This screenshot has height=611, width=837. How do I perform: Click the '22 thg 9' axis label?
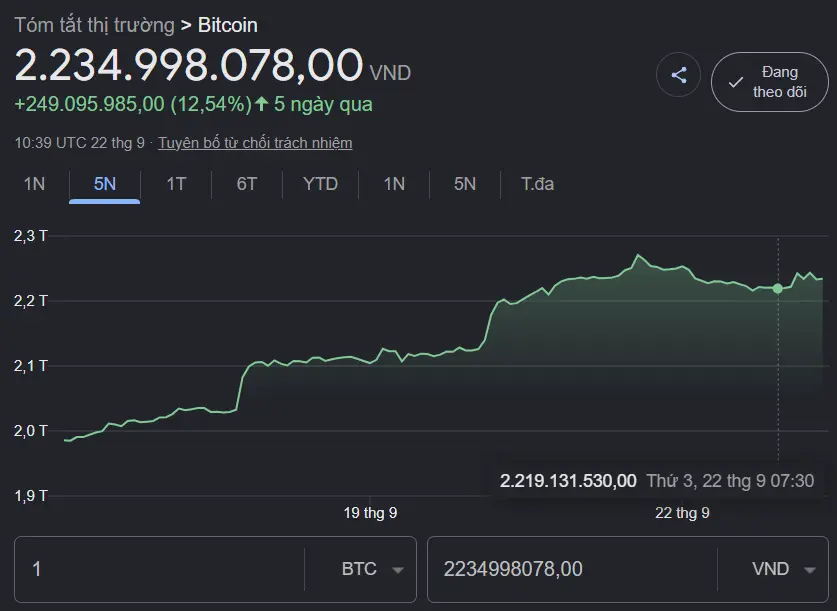tap(682, 513)
